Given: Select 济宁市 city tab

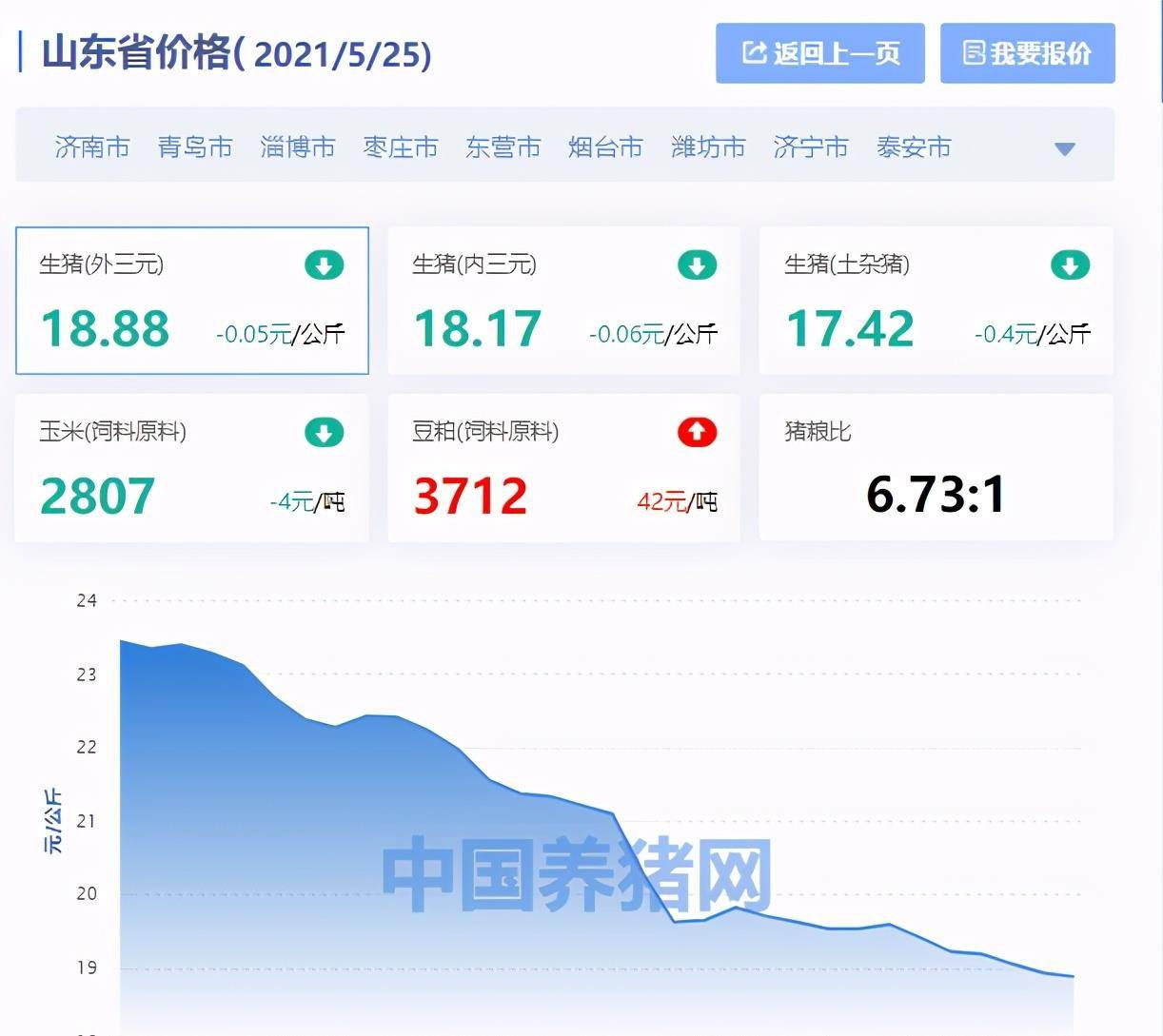Looking at the screenshot, I should tap(811, 147).
